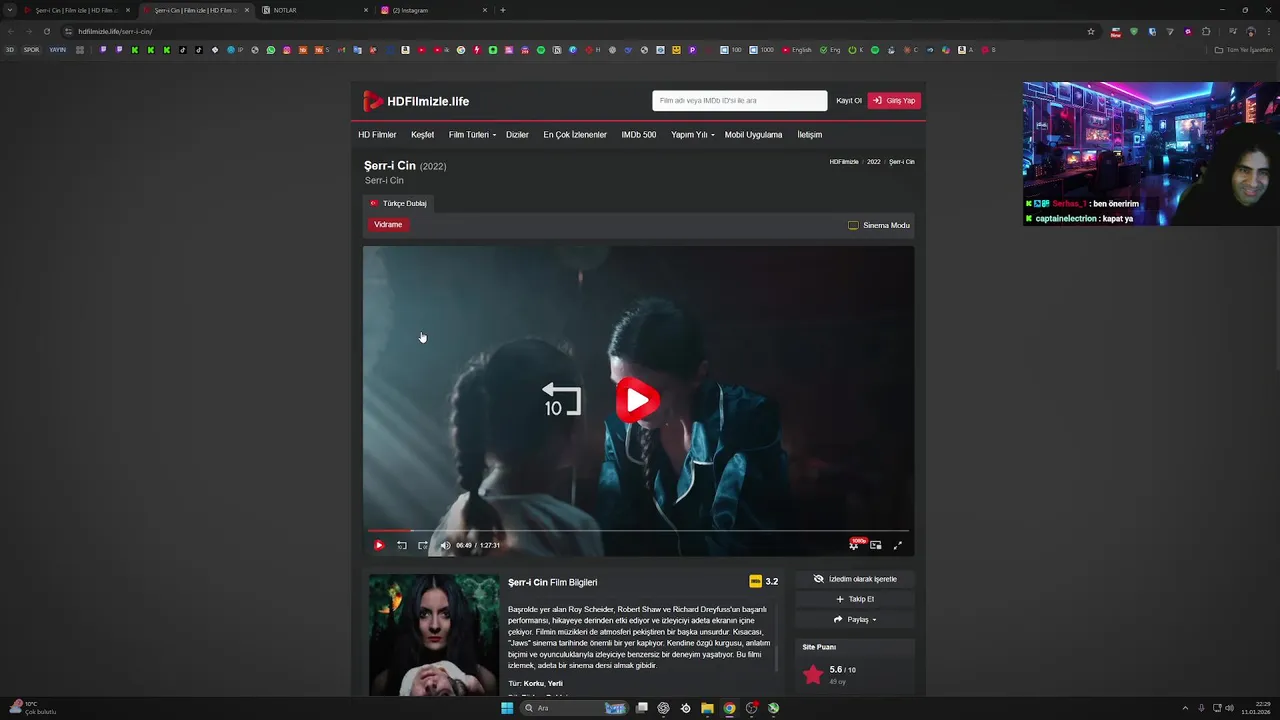Reload the page with refresh icon
Viewport: 1280px width, 720px height.
click(46, 31)
